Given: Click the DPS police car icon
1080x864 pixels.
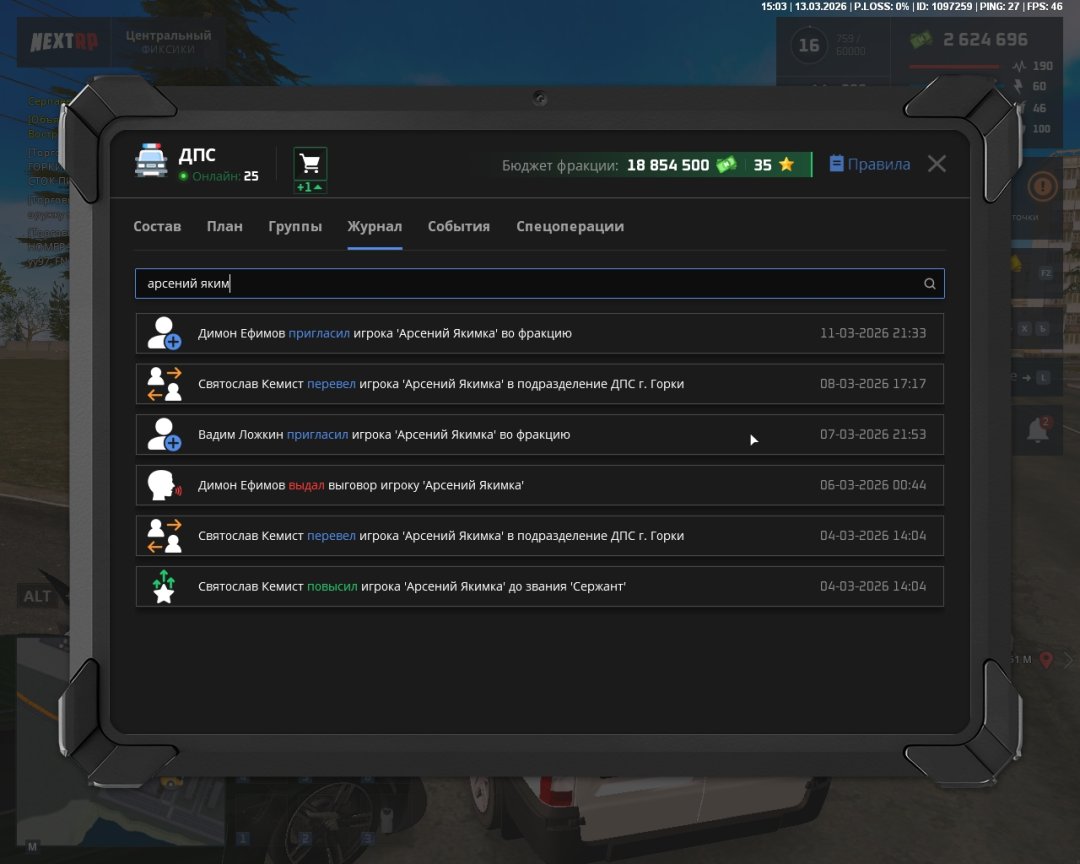Looking at the screenshot, I should (151, 162).
